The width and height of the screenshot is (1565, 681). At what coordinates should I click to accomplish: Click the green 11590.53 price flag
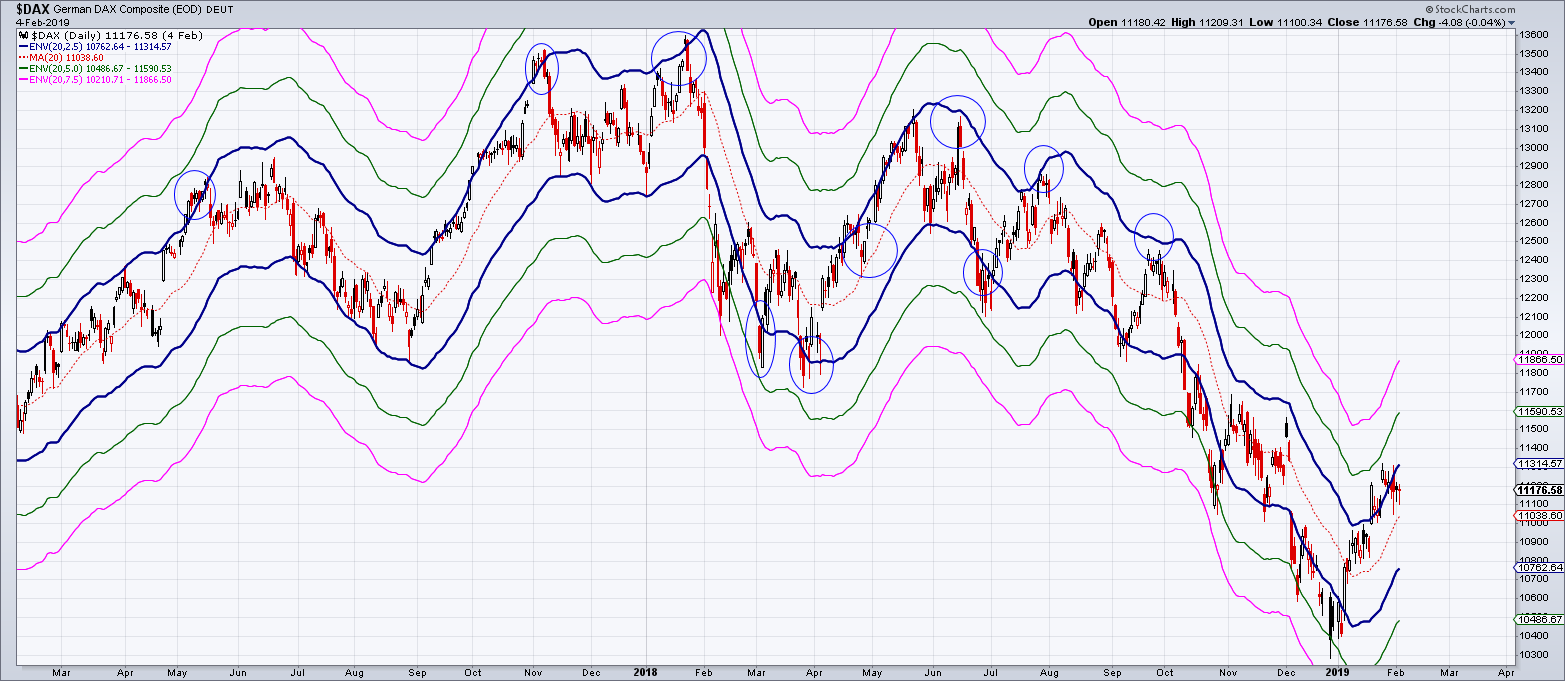[x=1540, y=411]
